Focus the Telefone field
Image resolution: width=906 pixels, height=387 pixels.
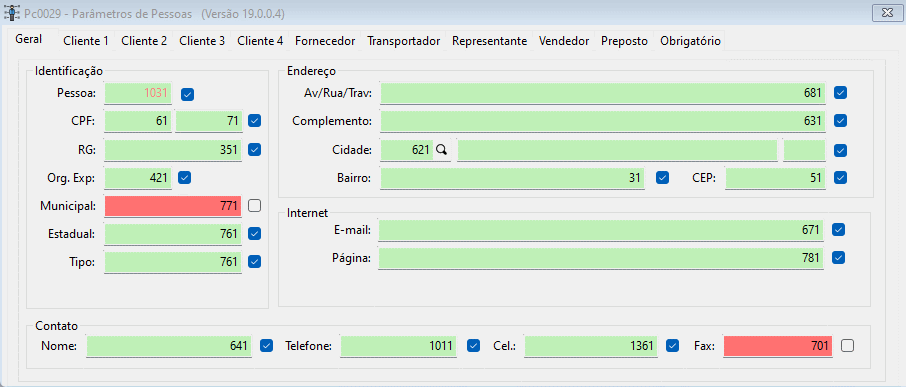[399, 346]
